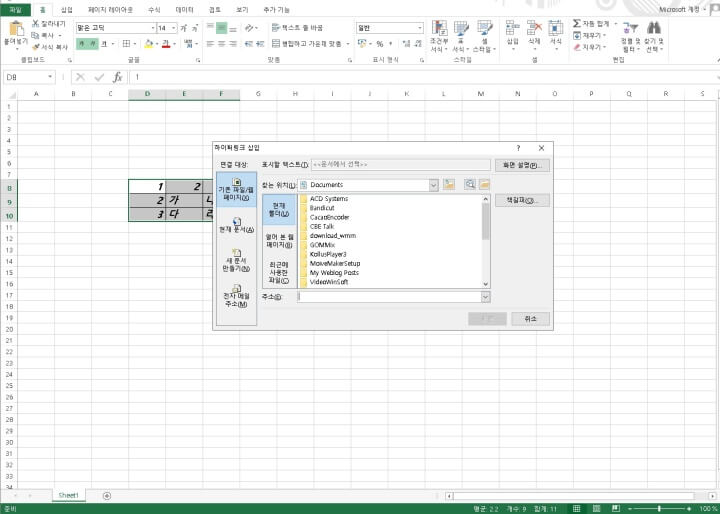Toggle bottom vertical alignment
This screenshot has height=514, width=720.
(x=233, y=28)
